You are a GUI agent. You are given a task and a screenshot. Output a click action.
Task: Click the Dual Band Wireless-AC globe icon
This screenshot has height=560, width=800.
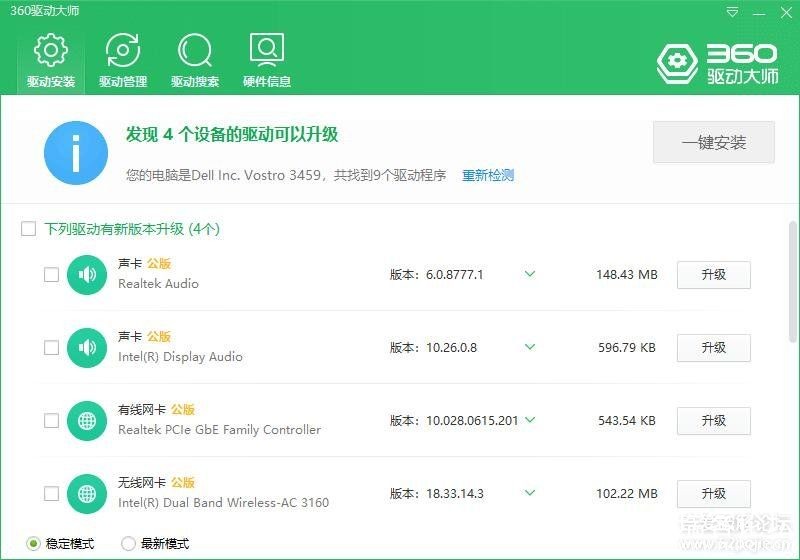(x=87, y=494)
